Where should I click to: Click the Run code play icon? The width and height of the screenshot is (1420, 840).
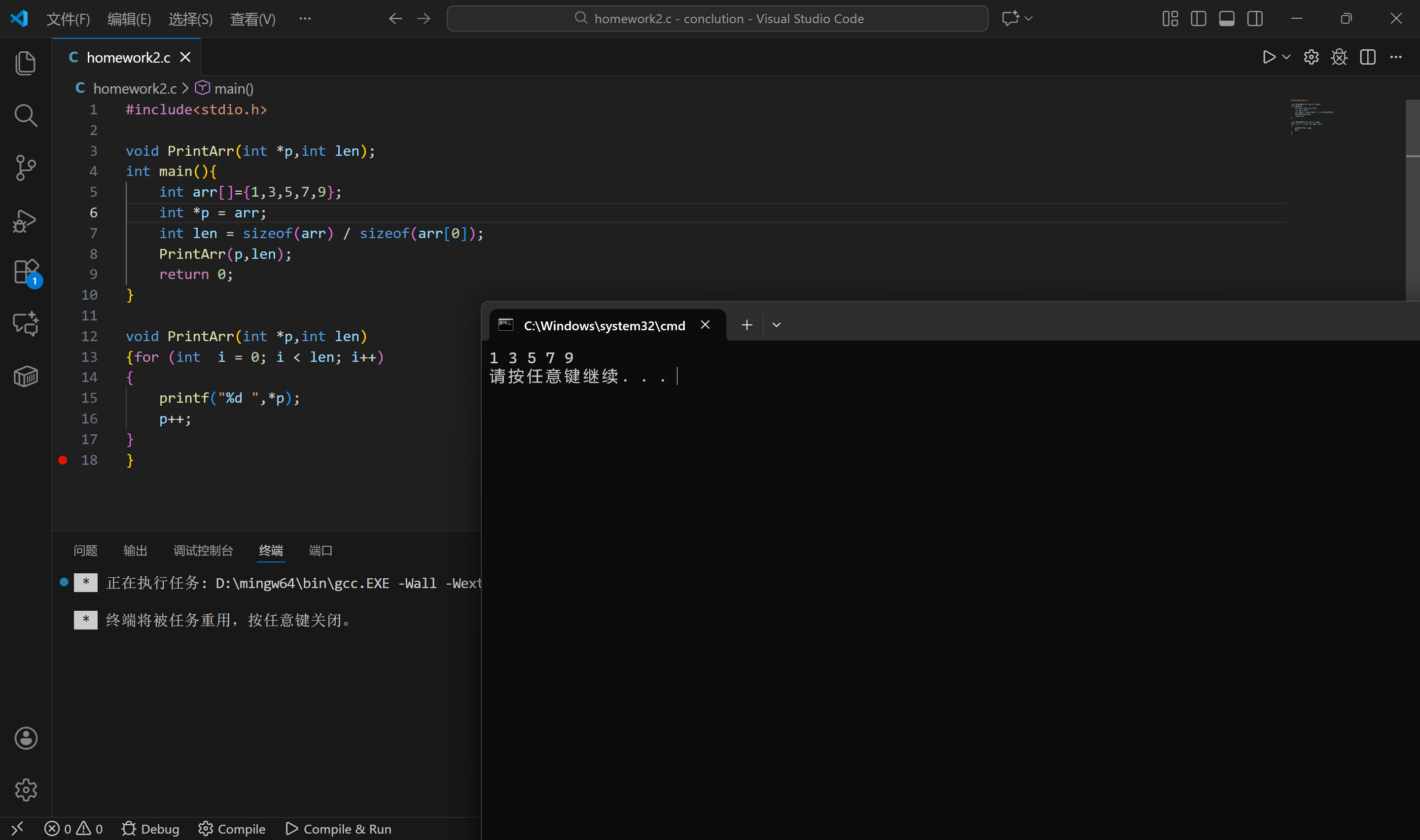click(1268, 57)
